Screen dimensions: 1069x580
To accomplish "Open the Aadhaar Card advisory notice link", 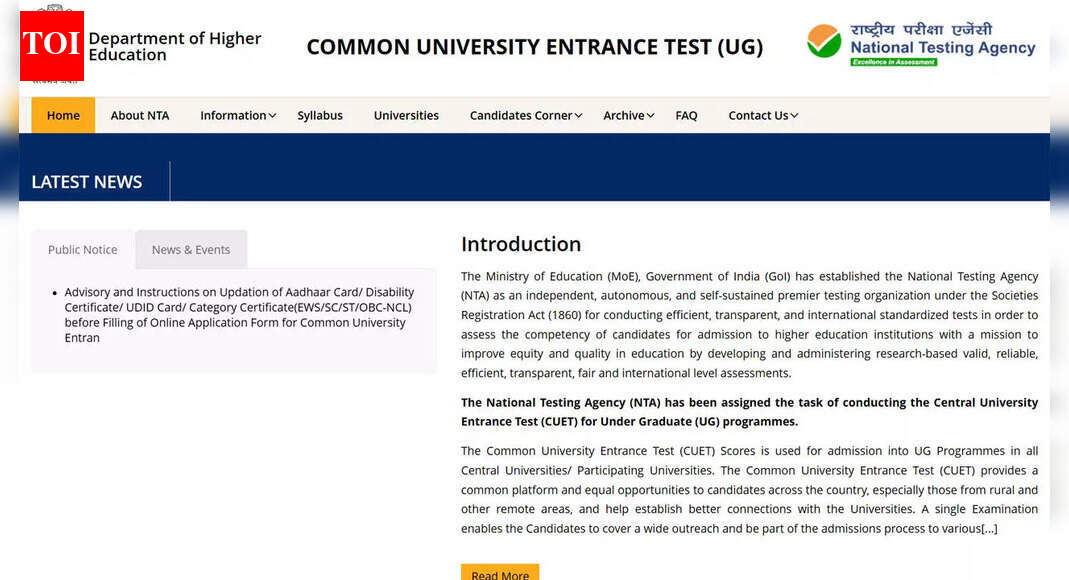I will coord(233,314).
